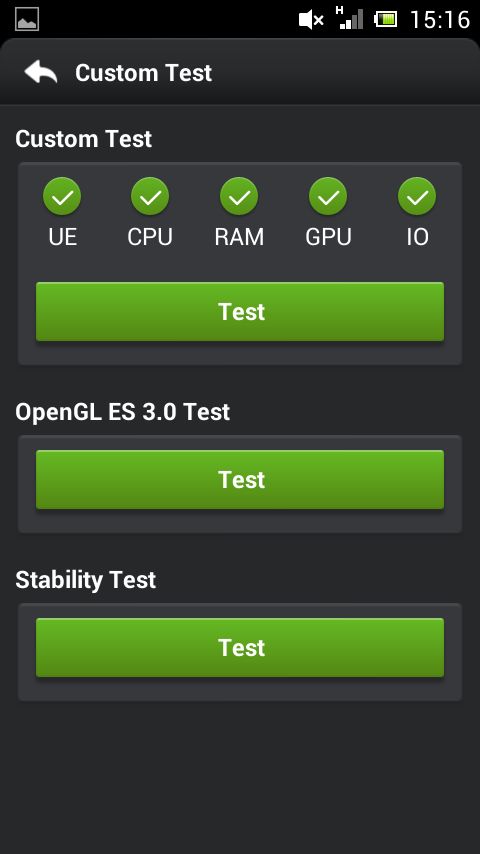Tap the signal strength bars icon

point(349,18)
